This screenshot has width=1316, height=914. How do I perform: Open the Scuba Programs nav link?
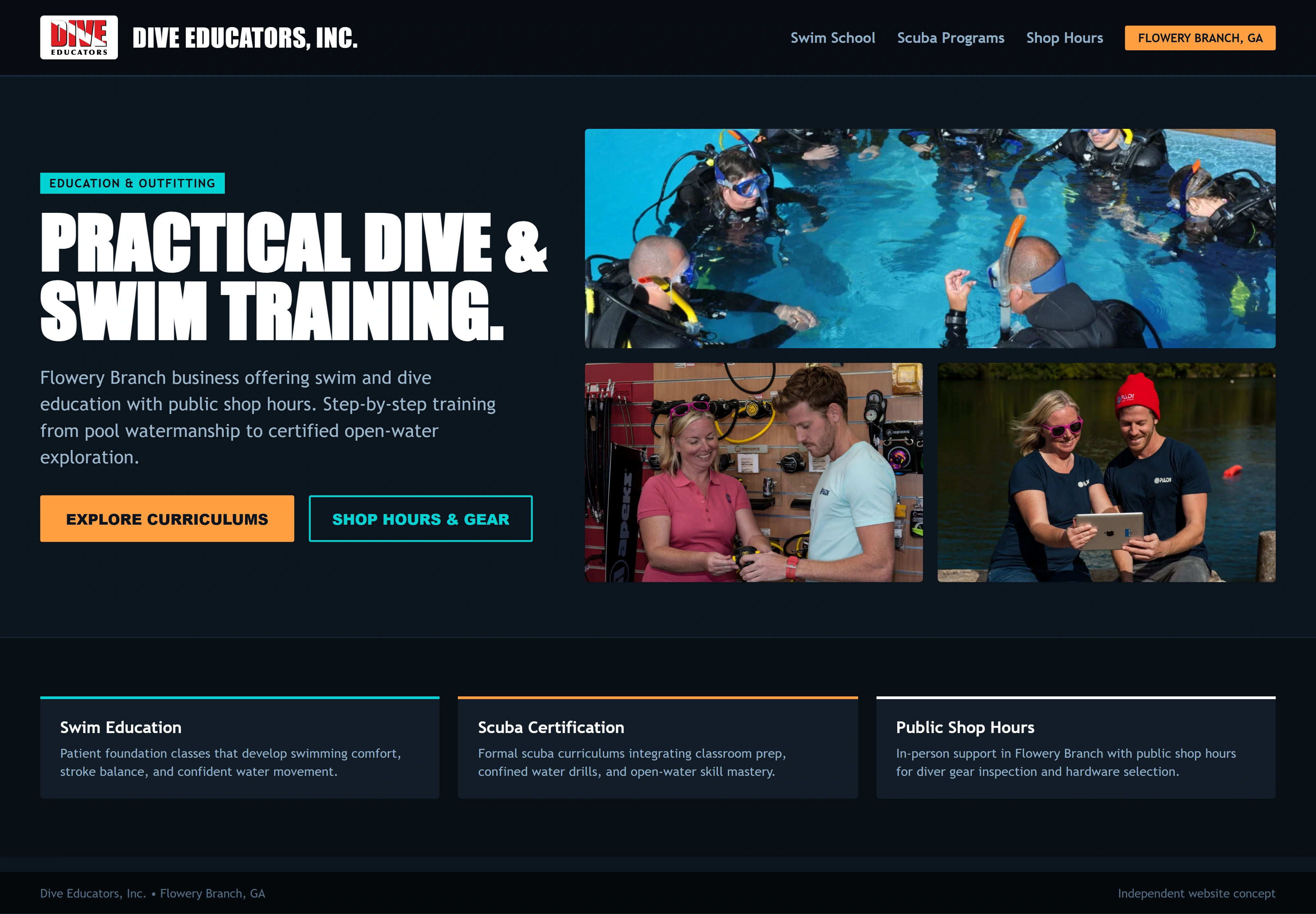951,38
